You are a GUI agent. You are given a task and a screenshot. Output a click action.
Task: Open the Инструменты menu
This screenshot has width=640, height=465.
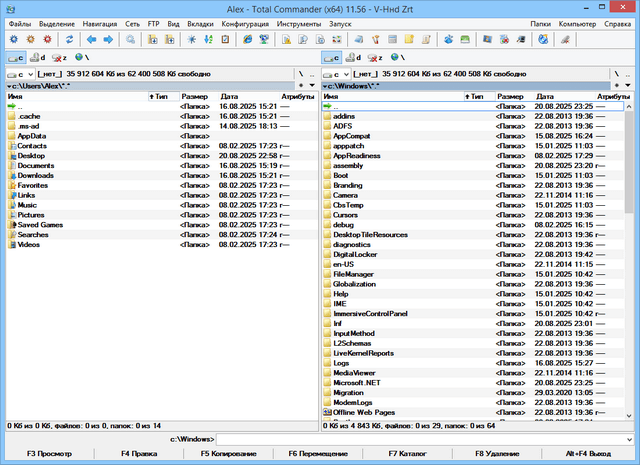click(301, 22)
